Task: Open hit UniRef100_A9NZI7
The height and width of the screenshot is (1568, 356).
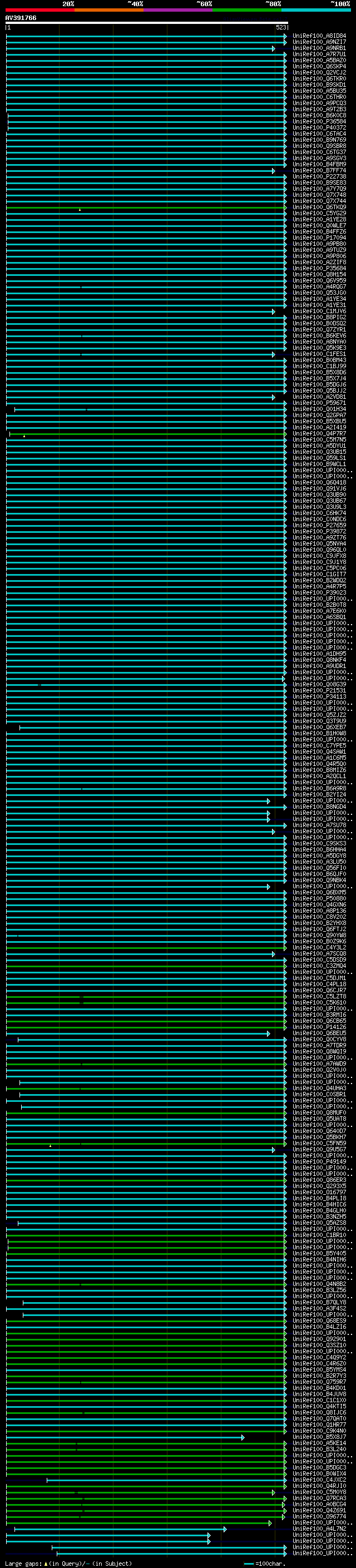Action: tap(319, 42)
